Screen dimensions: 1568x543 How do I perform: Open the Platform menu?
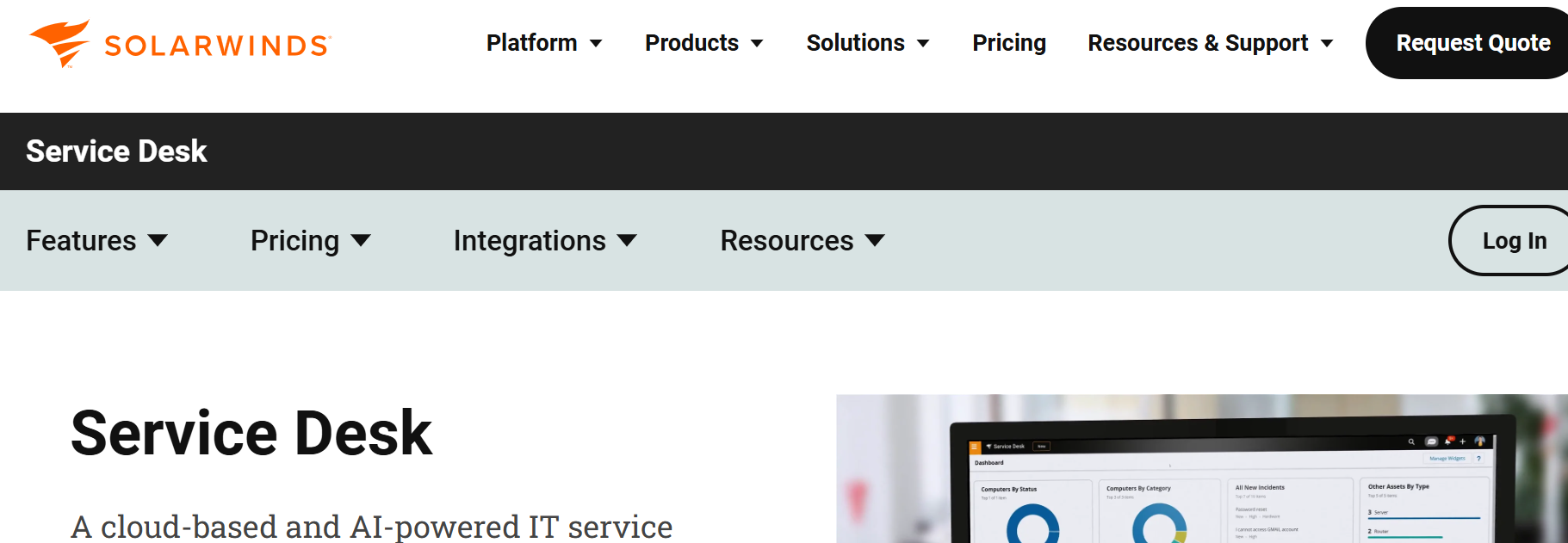point(531,43)
